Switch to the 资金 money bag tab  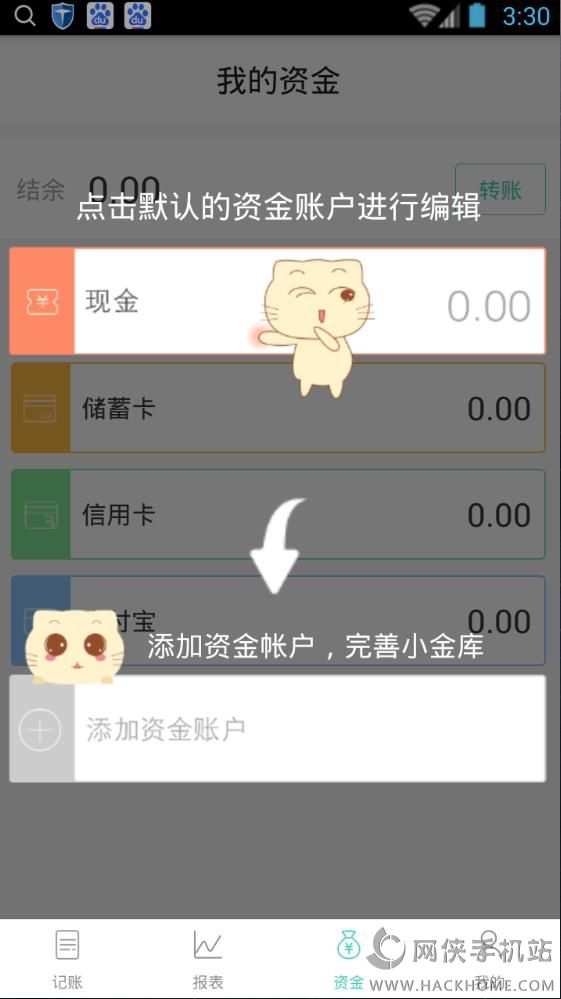(x=348, y=959)
